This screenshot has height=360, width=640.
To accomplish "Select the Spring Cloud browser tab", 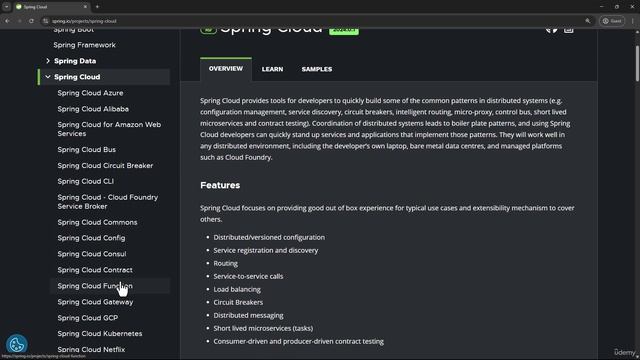I will click(x=51, y=7).
